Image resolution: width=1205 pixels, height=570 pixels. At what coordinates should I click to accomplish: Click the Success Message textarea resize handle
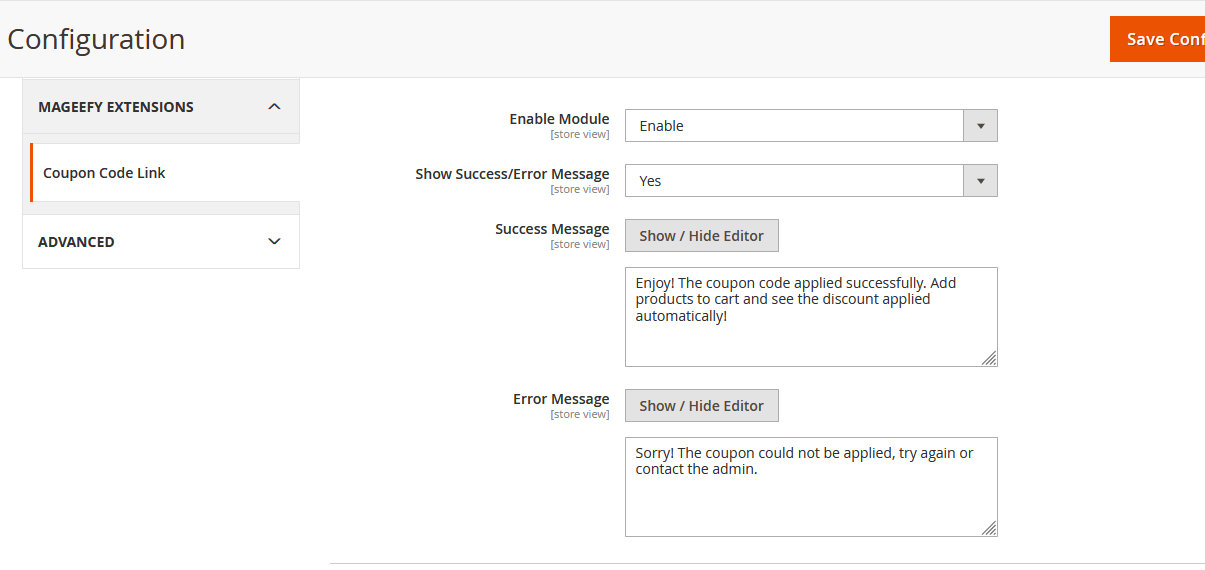click(x=989, y=358)
